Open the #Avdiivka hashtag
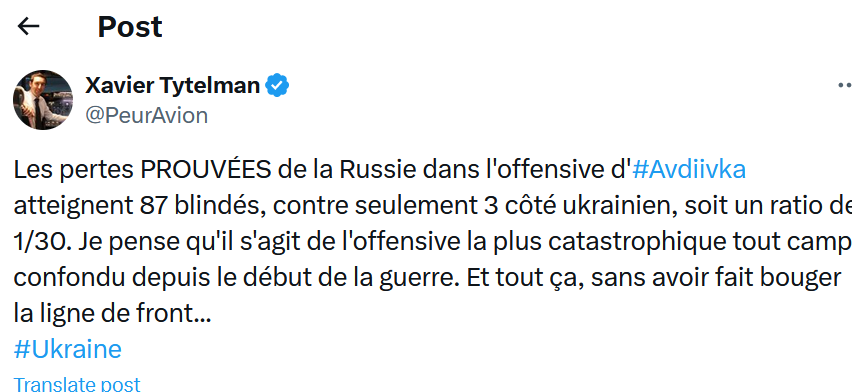 point(689,170)
